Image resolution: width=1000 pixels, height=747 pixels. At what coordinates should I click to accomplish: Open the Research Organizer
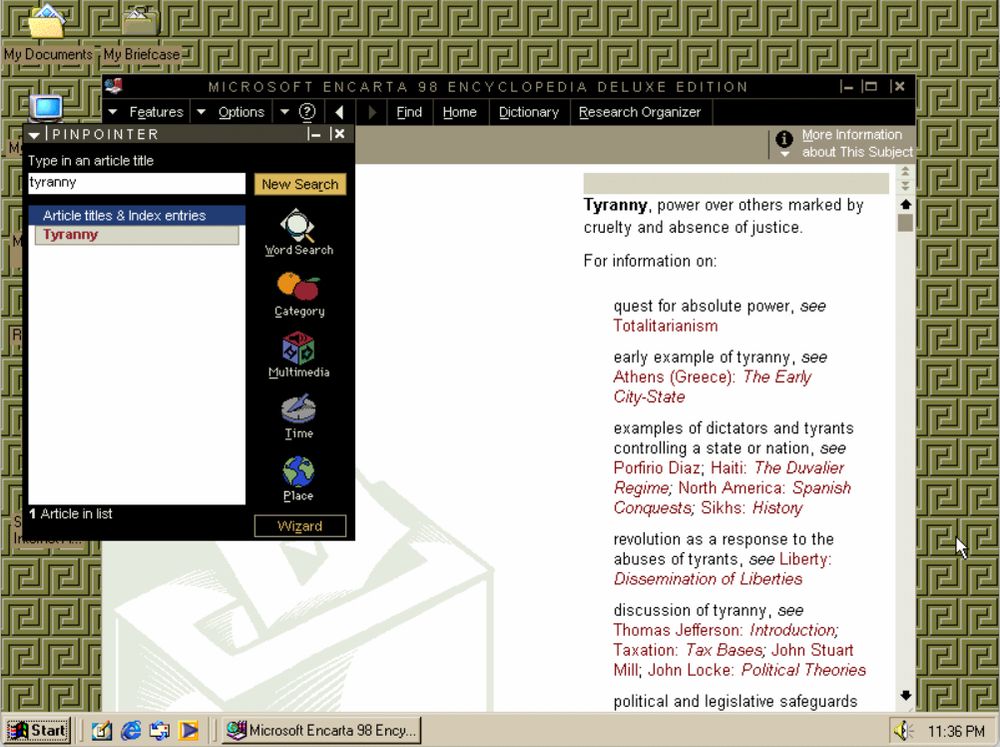pyautogui.click(x=640, y=111)
